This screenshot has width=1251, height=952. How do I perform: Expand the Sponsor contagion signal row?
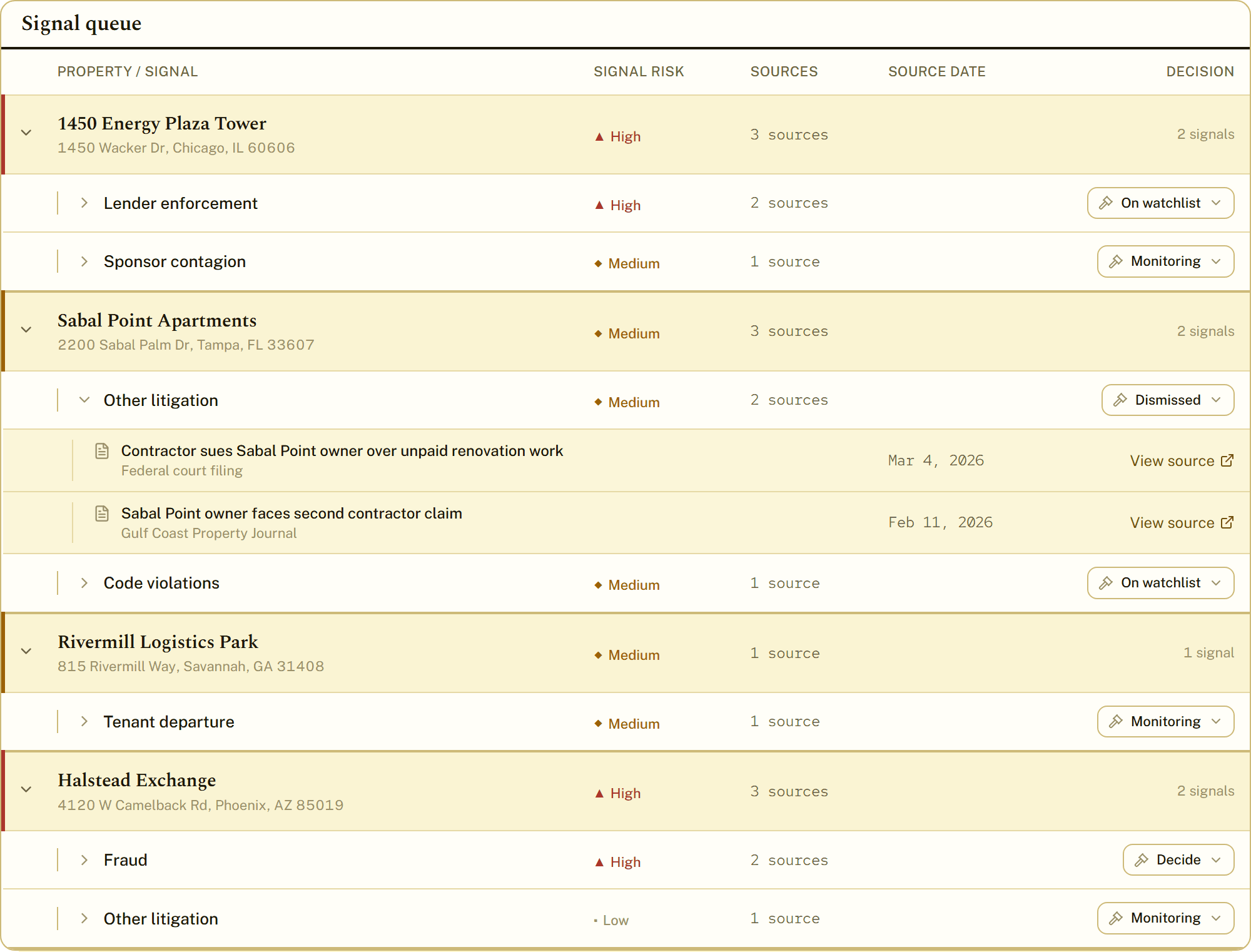tap(84, 261)
